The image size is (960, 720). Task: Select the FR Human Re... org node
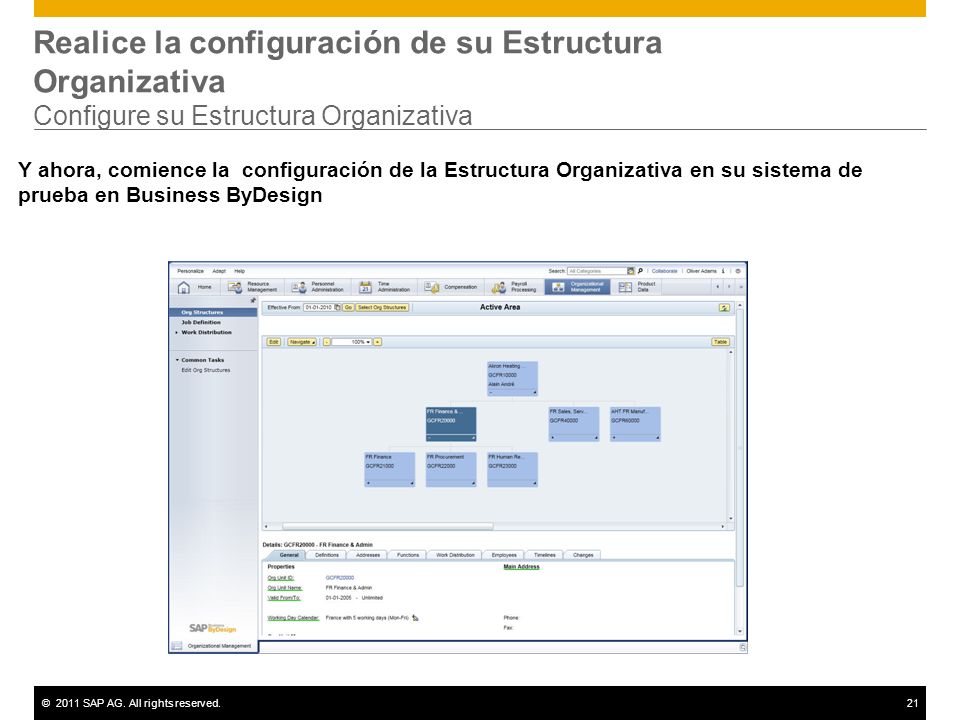512,470
